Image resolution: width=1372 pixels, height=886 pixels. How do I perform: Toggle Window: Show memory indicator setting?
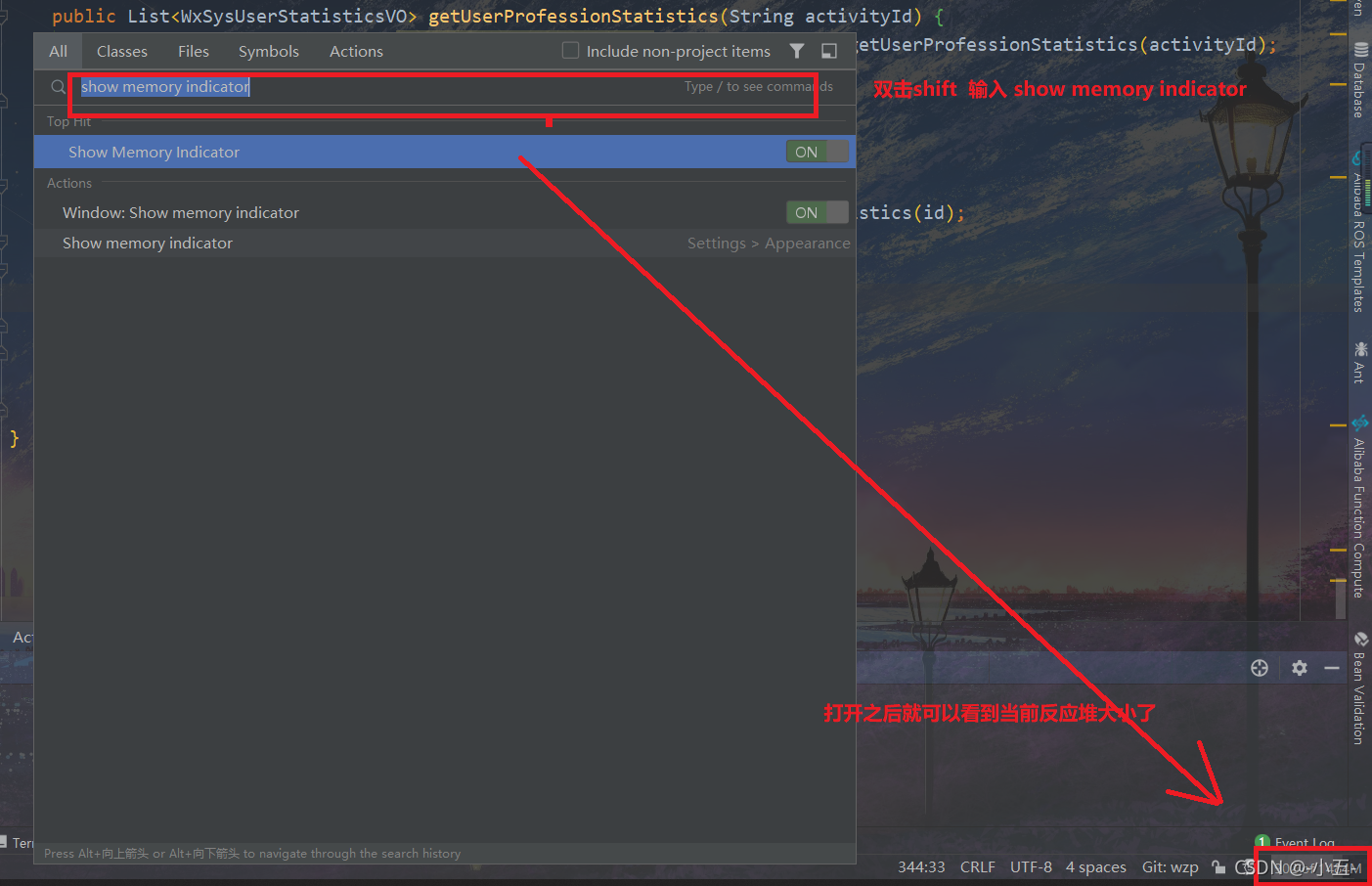pyautogui.click(x=818, y=212)
